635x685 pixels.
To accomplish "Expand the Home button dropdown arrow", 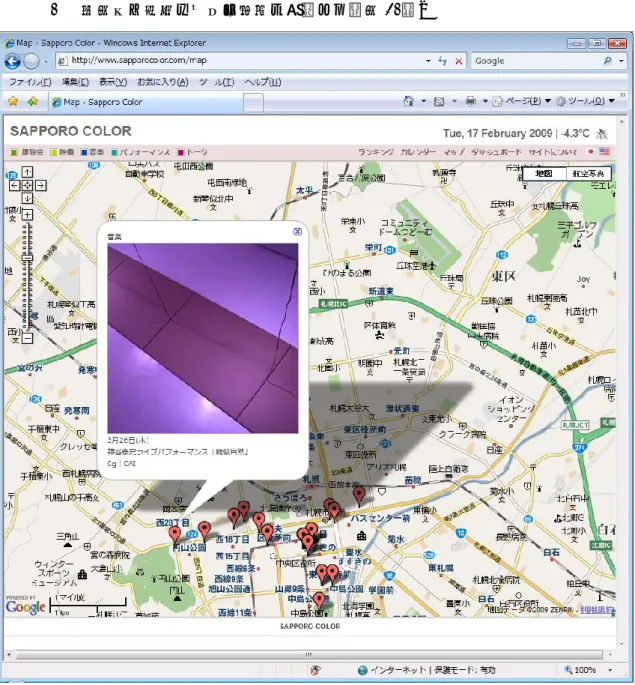I will (x=423, y=101).
